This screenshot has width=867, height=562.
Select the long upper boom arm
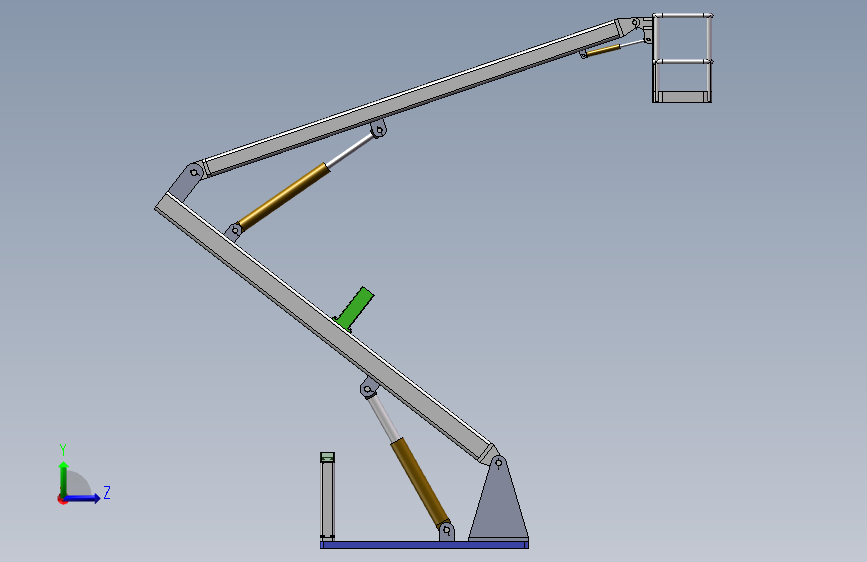click(412, 98)
